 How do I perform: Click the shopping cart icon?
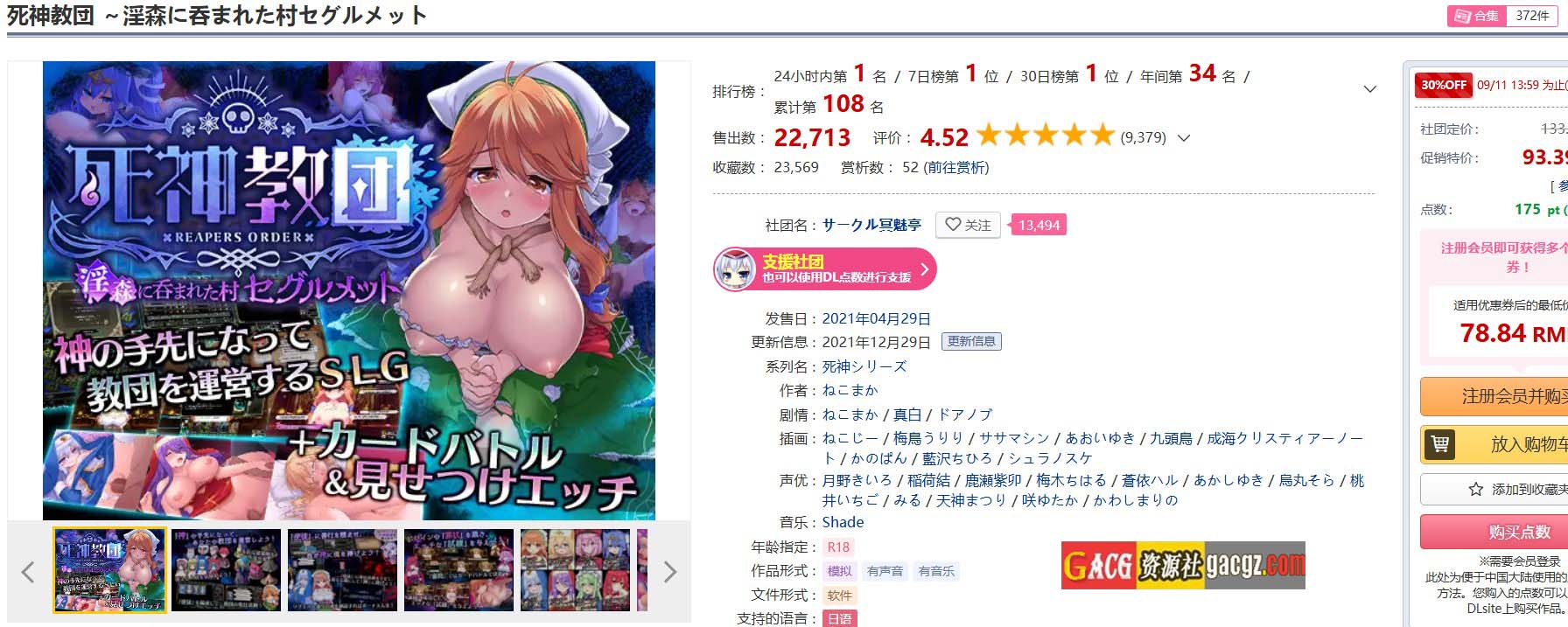(x=1439, y=444)
